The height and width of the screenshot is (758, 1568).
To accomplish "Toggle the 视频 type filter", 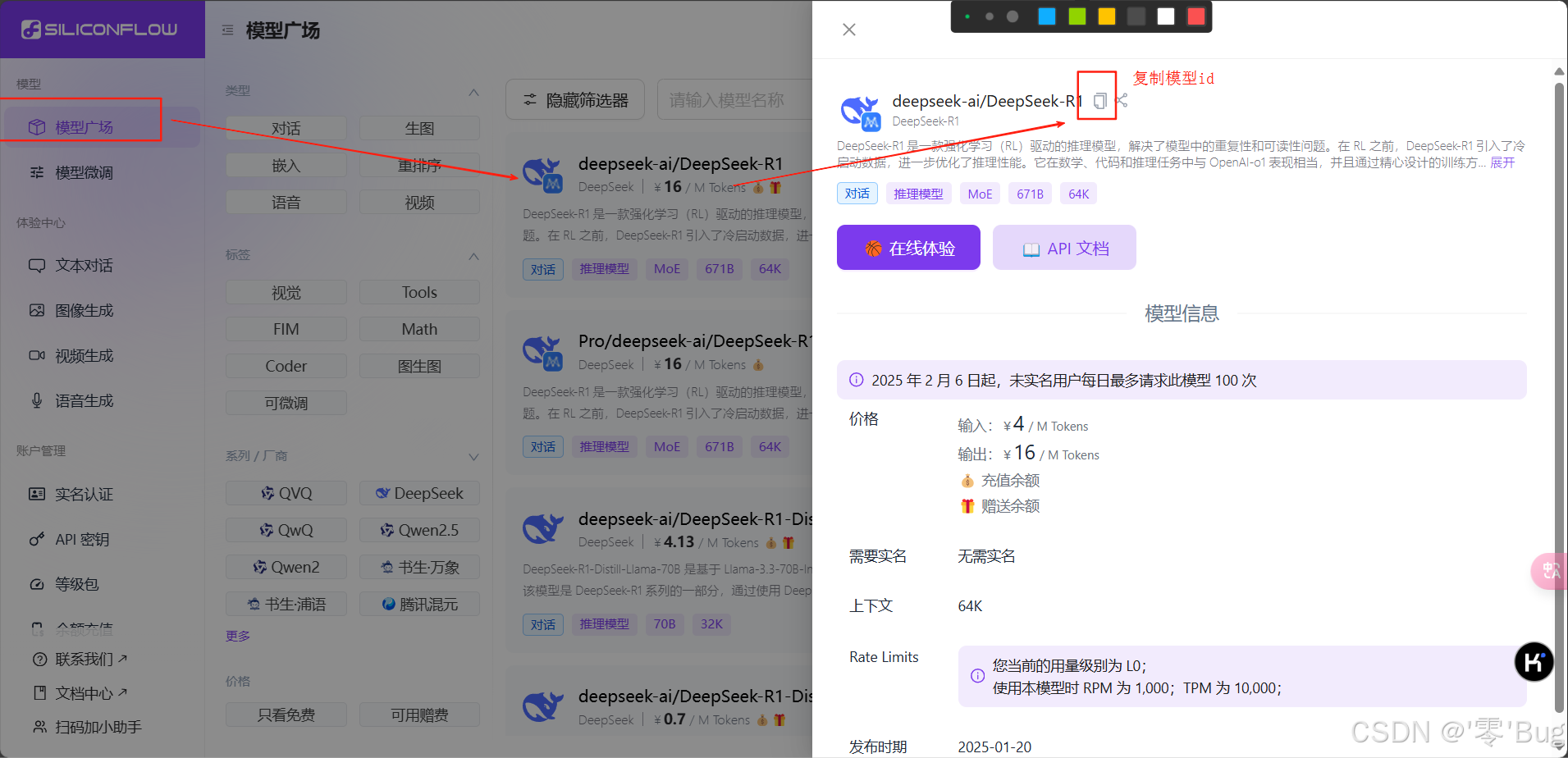I will pos(419,203).
